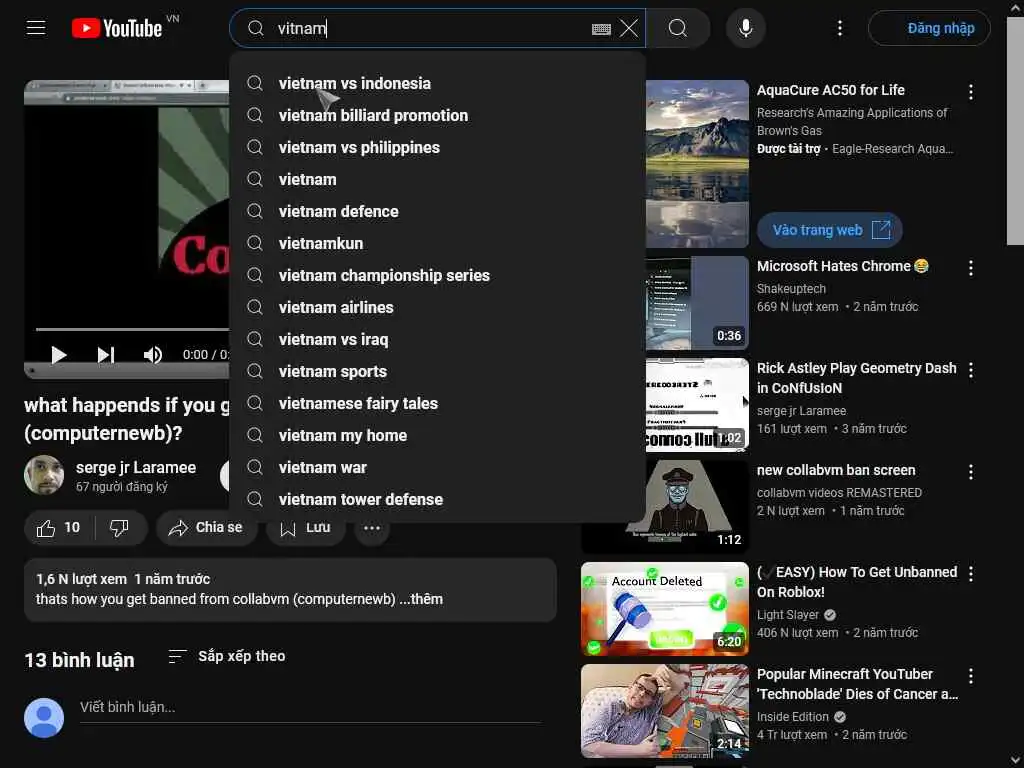
Task: Open settings three-dot menu in header
Action: click(x=840, y=28)
